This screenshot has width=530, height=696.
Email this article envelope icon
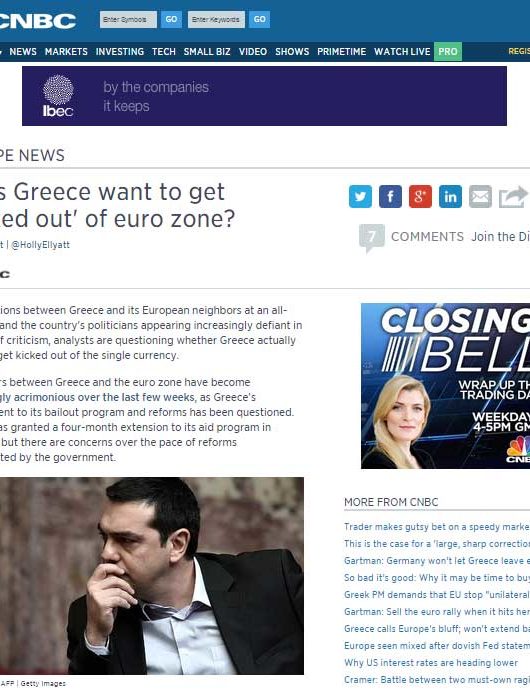click(480, 196)
